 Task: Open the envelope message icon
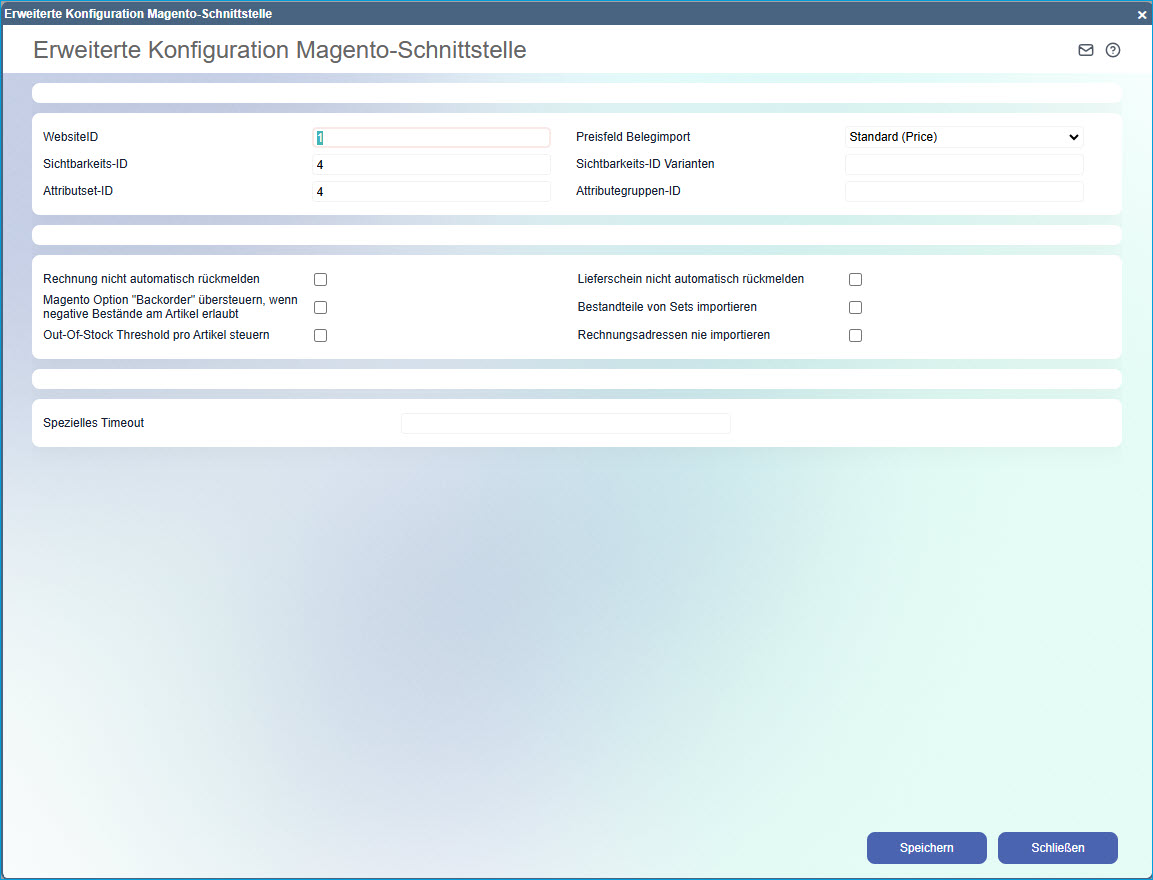coord(1085,50)
